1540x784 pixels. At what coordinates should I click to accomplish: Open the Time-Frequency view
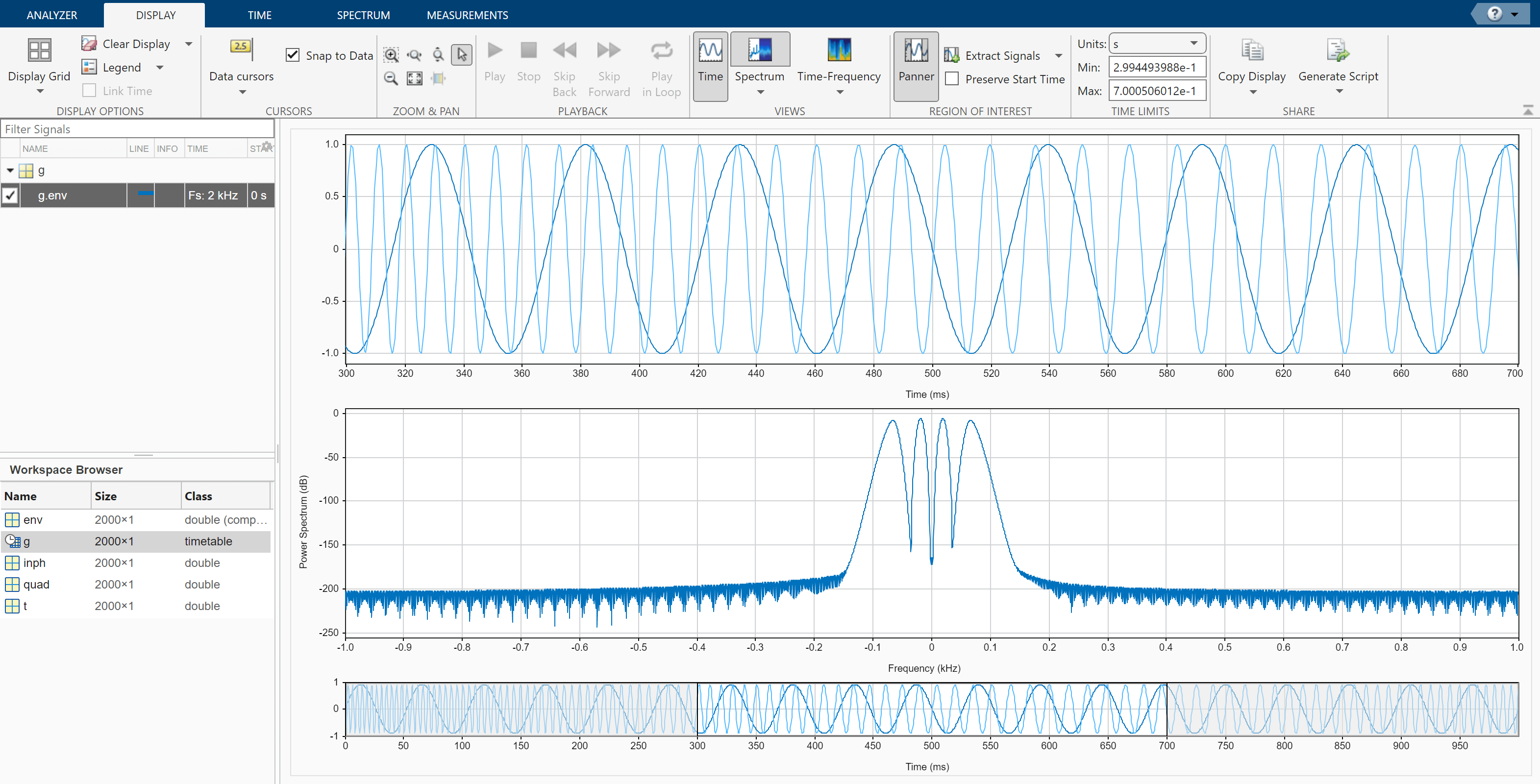pyautogui.click(x=838, y=50)
